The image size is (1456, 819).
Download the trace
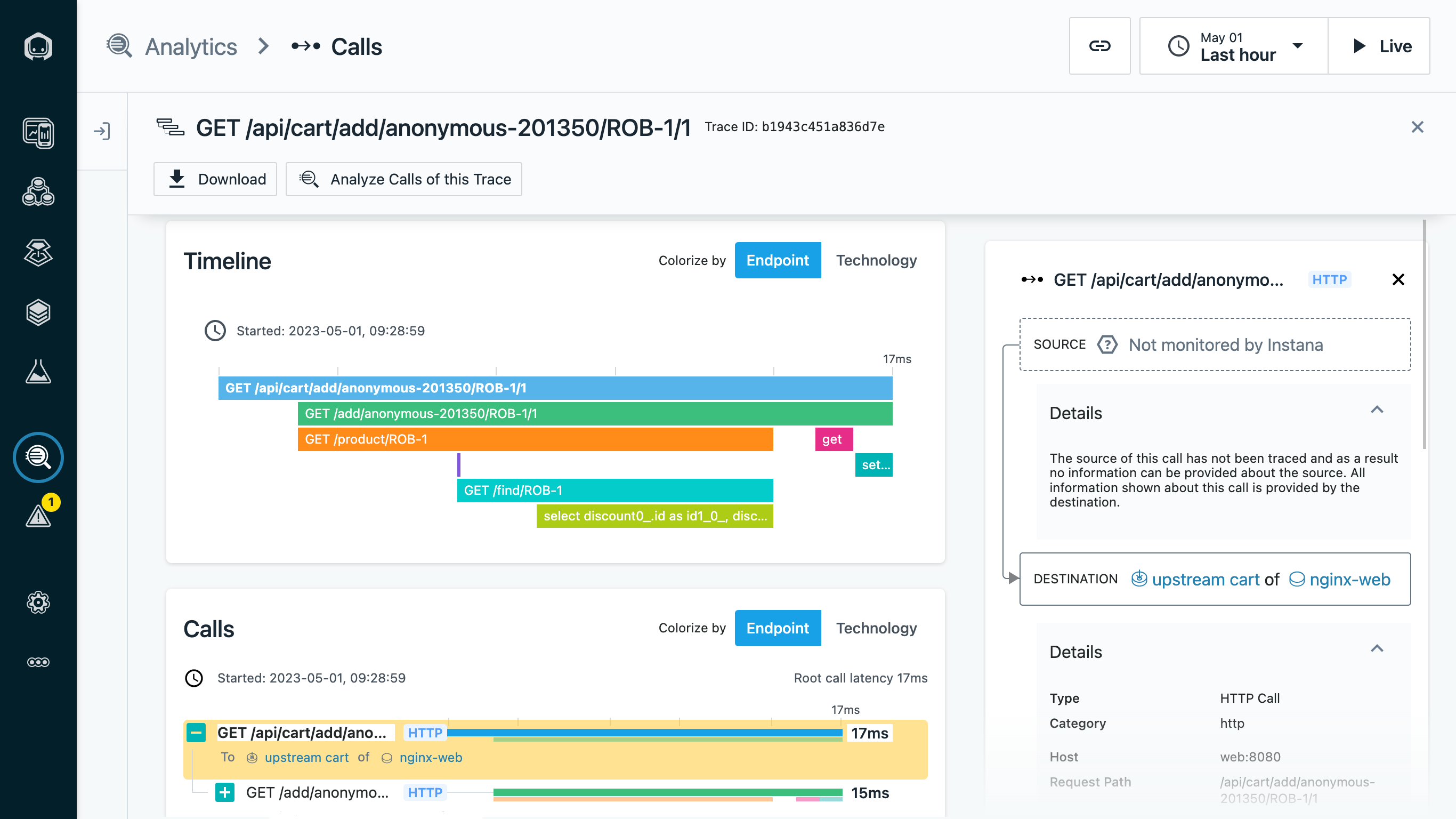click(x=215, y=179)
